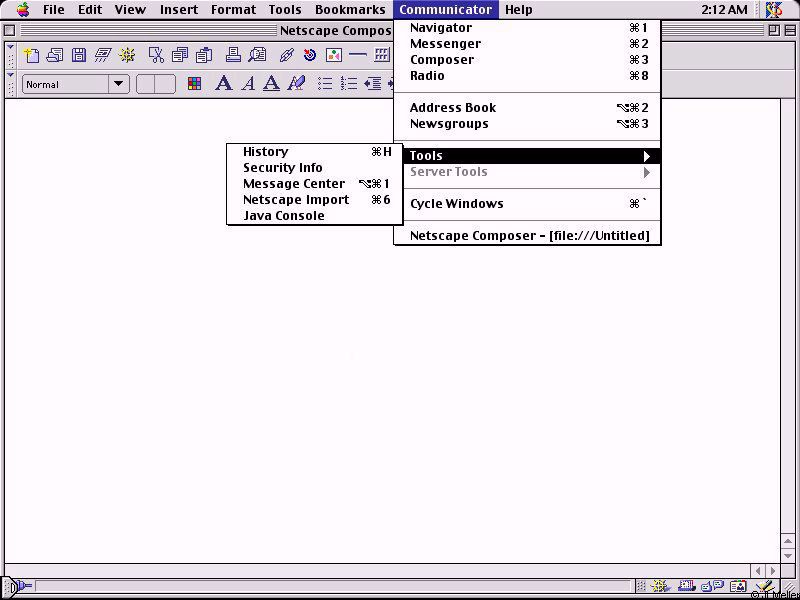
Task: Choose History in the Tools submenu
Action: [315, 152]
